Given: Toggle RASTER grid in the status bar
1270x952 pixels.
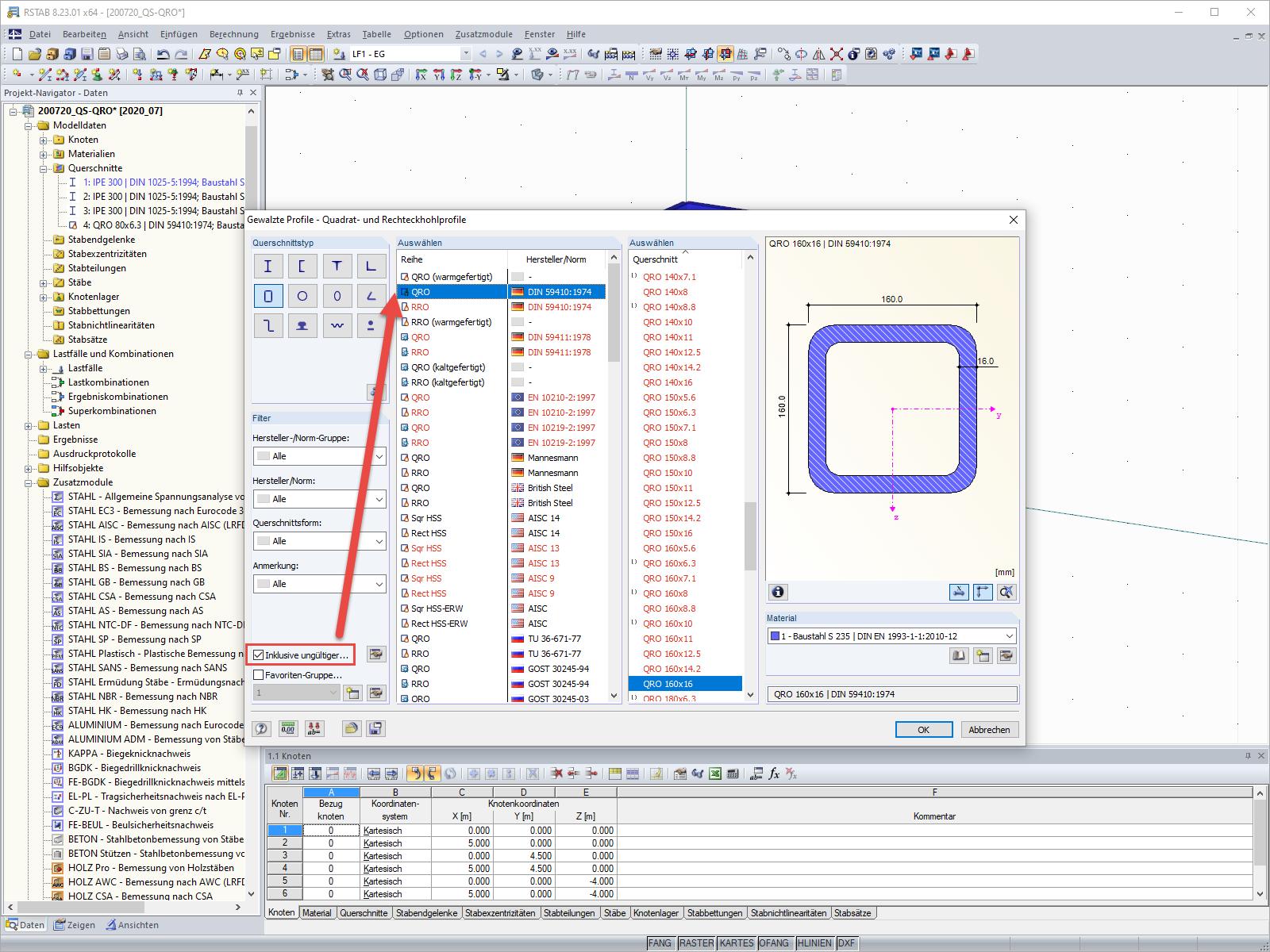Looking at the screenshot, I should click(696, 943).
